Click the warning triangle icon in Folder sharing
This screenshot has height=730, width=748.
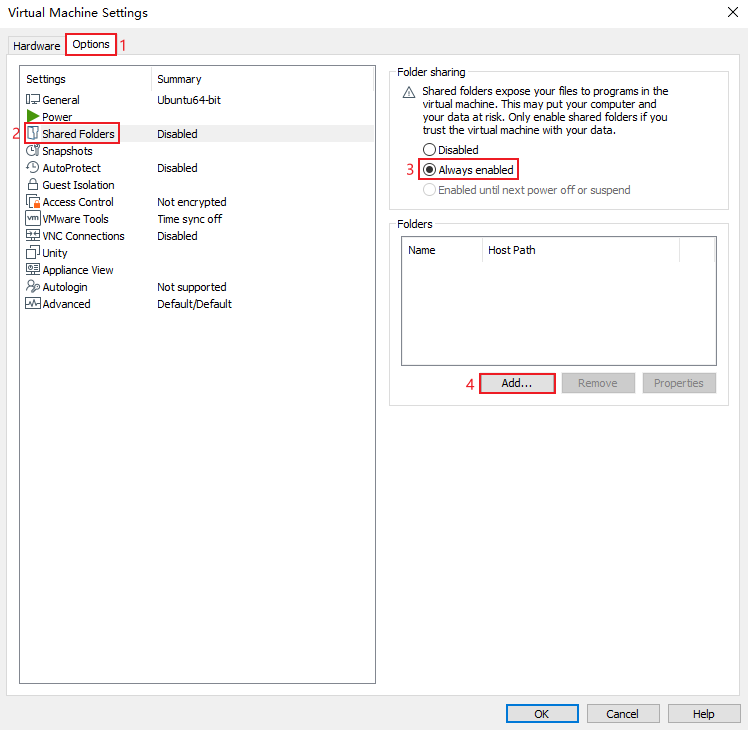[409, 93]
